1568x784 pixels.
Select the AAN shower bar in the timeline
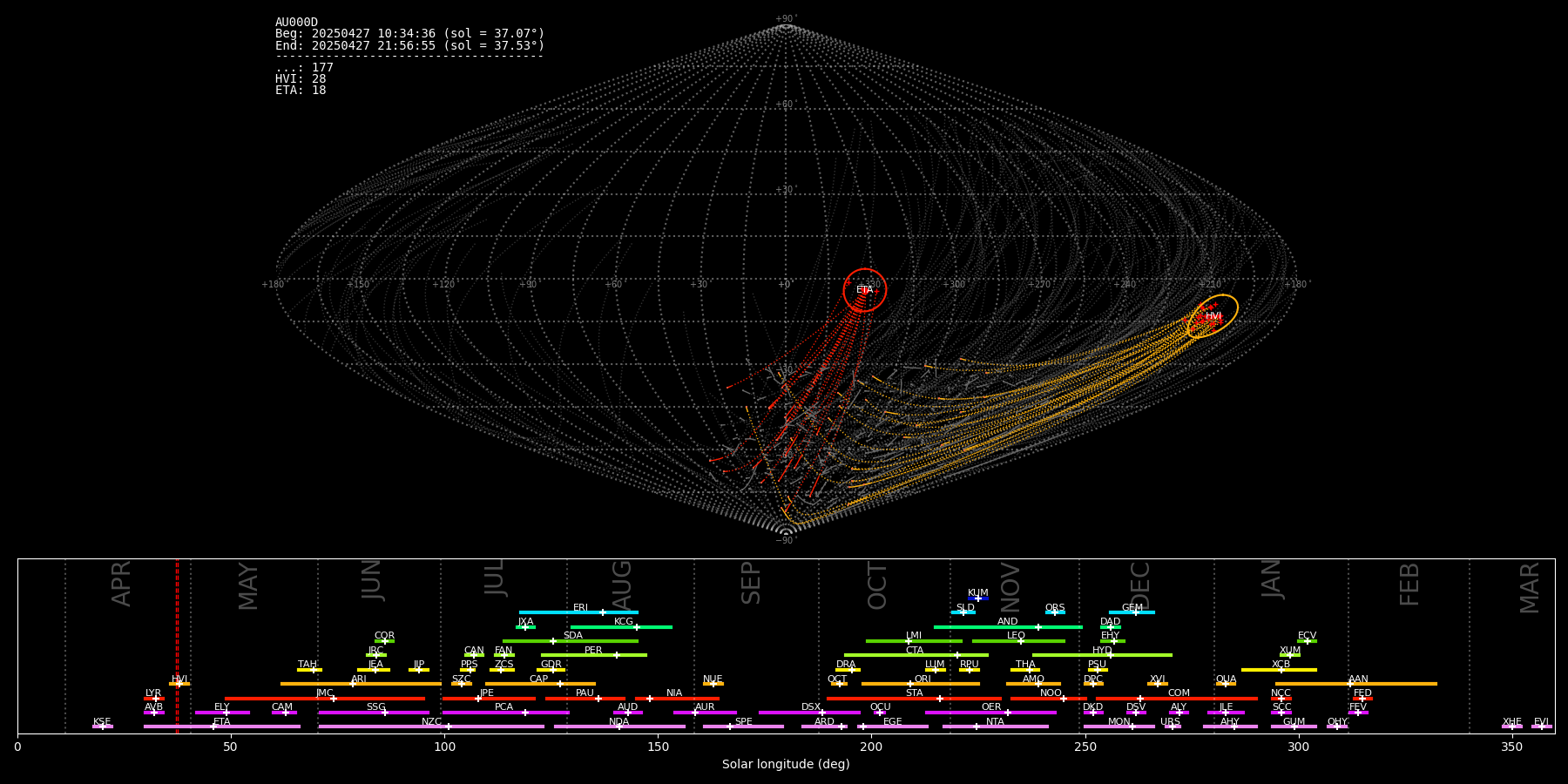pos(1356,684)
